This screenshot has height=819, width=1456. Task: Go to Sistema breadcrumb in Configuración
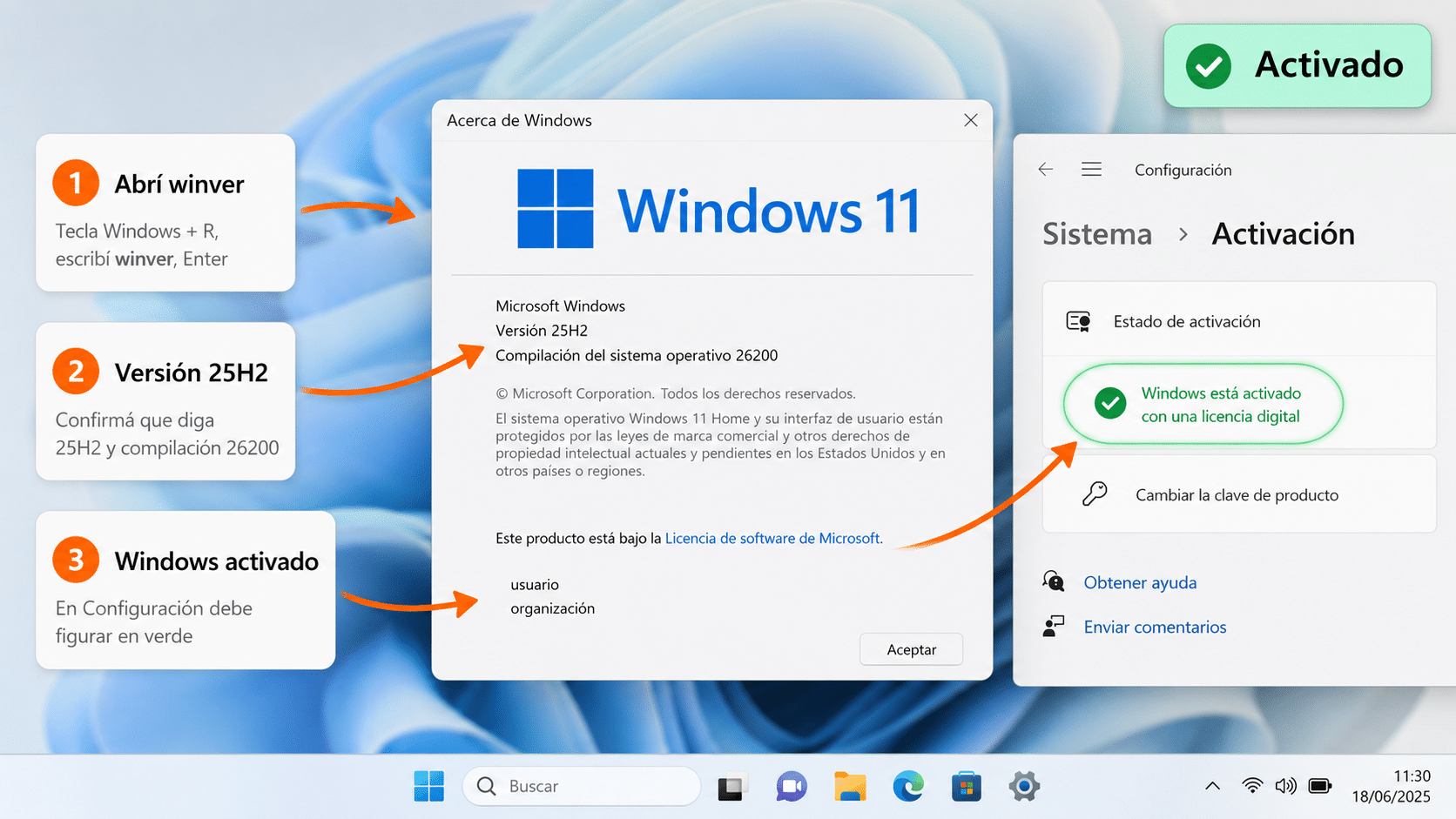1097,233
